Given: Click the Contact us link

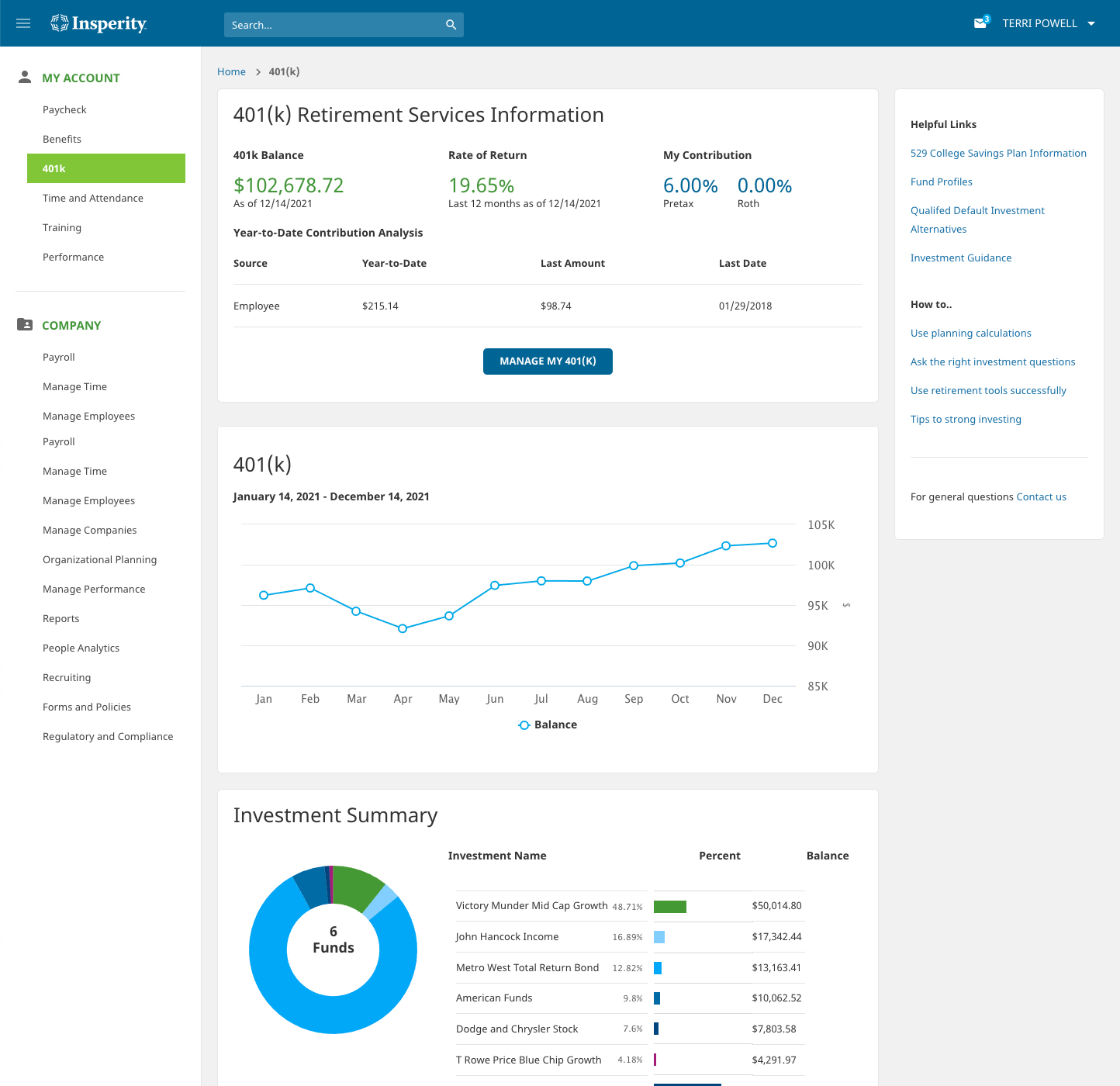Looking at the screenshot, I should click(x=1041, y=497).
